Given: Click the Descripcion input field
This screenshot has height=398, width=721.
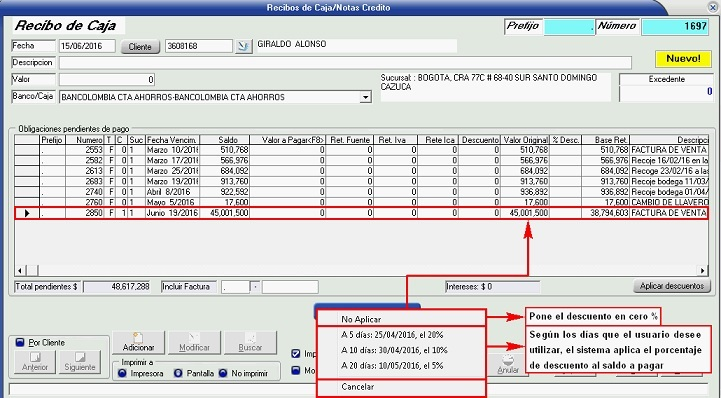Looking at the screenshot, I should coord(345,63).
